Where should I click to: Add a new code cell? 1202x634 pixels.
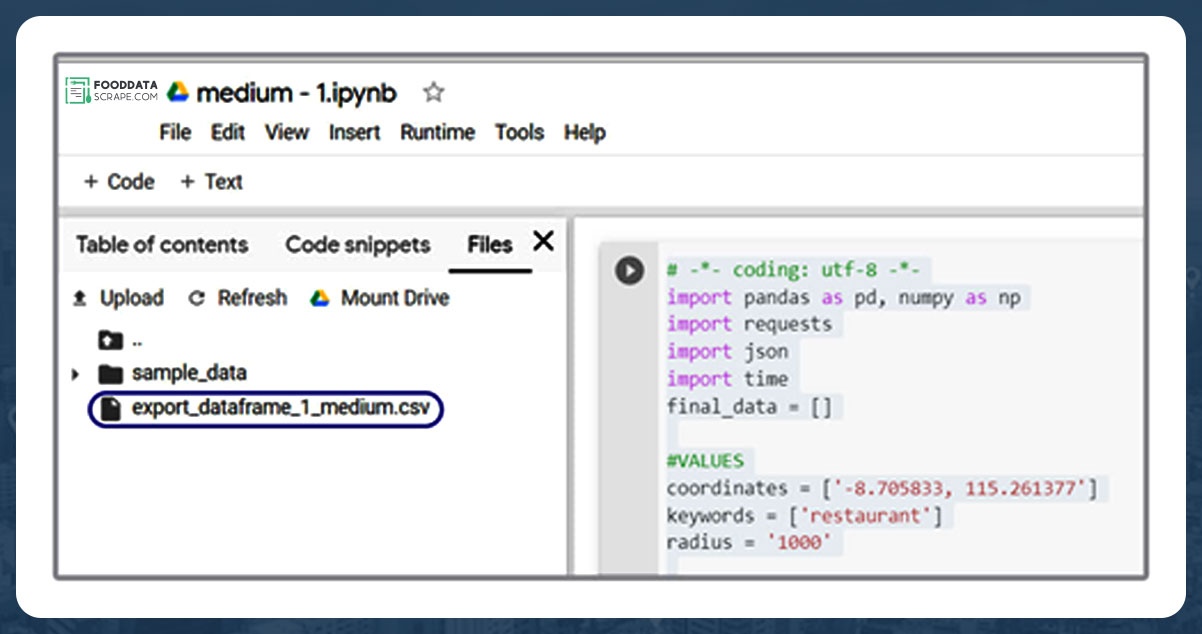click(x=117, y=181)
